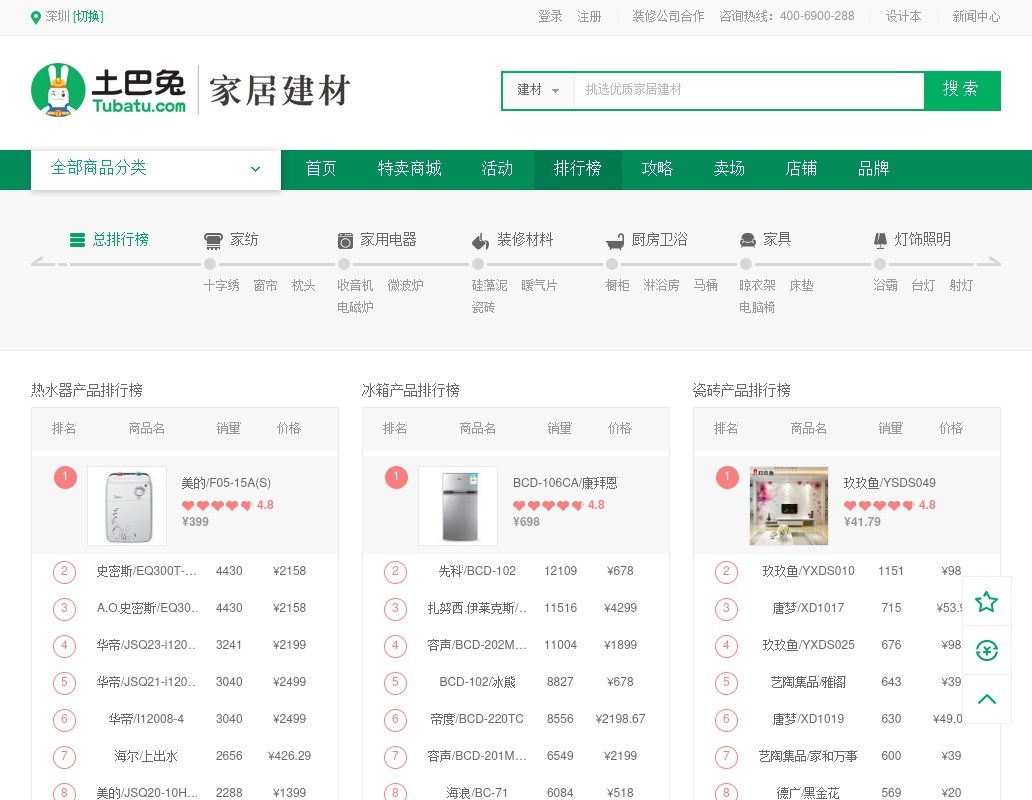1032x800 pixels.
Task: Go to the 品牌 navigation tab
Action: coord(873,169)
